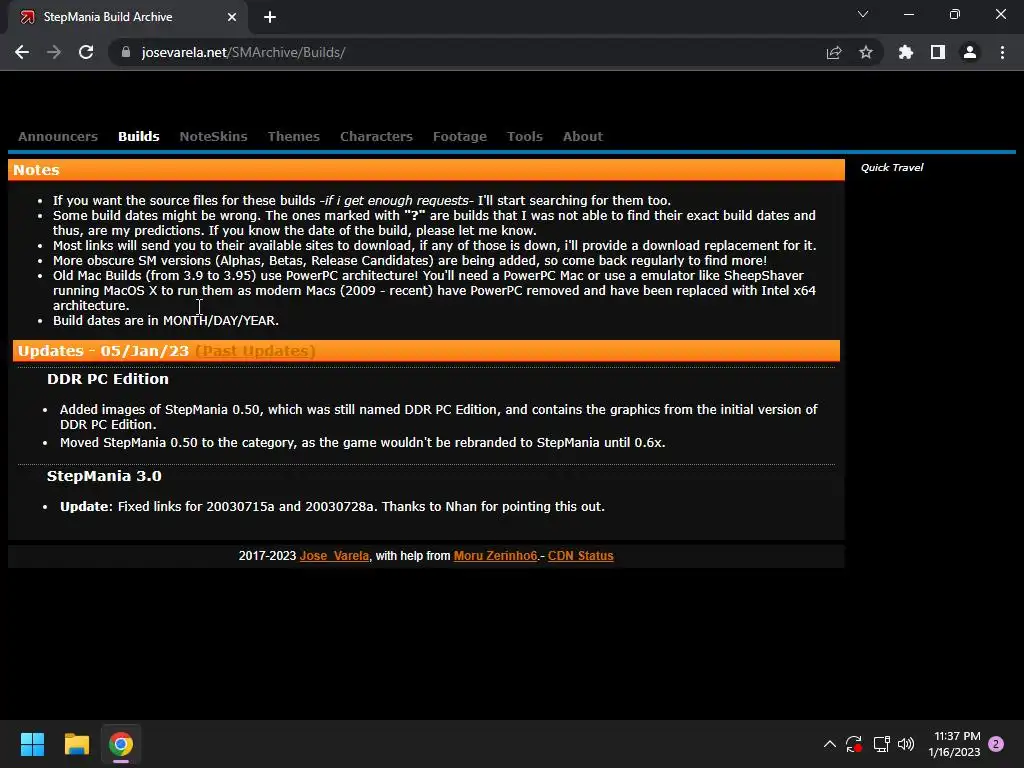The width and height of the screenshot is (1024, 768).
Task: Open the volume speaker tray icon
Action: [906, 744]
